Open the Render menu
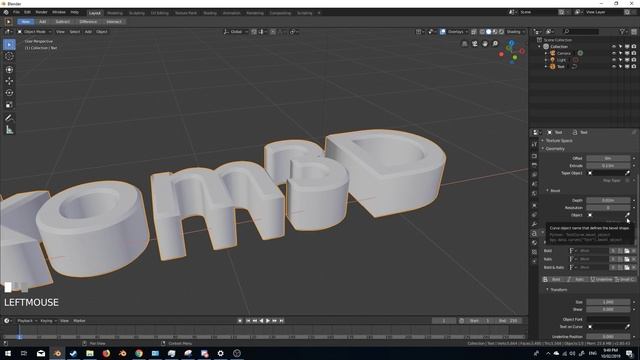Viewport: 640px width, 360px height. click(x=41, y=13)
